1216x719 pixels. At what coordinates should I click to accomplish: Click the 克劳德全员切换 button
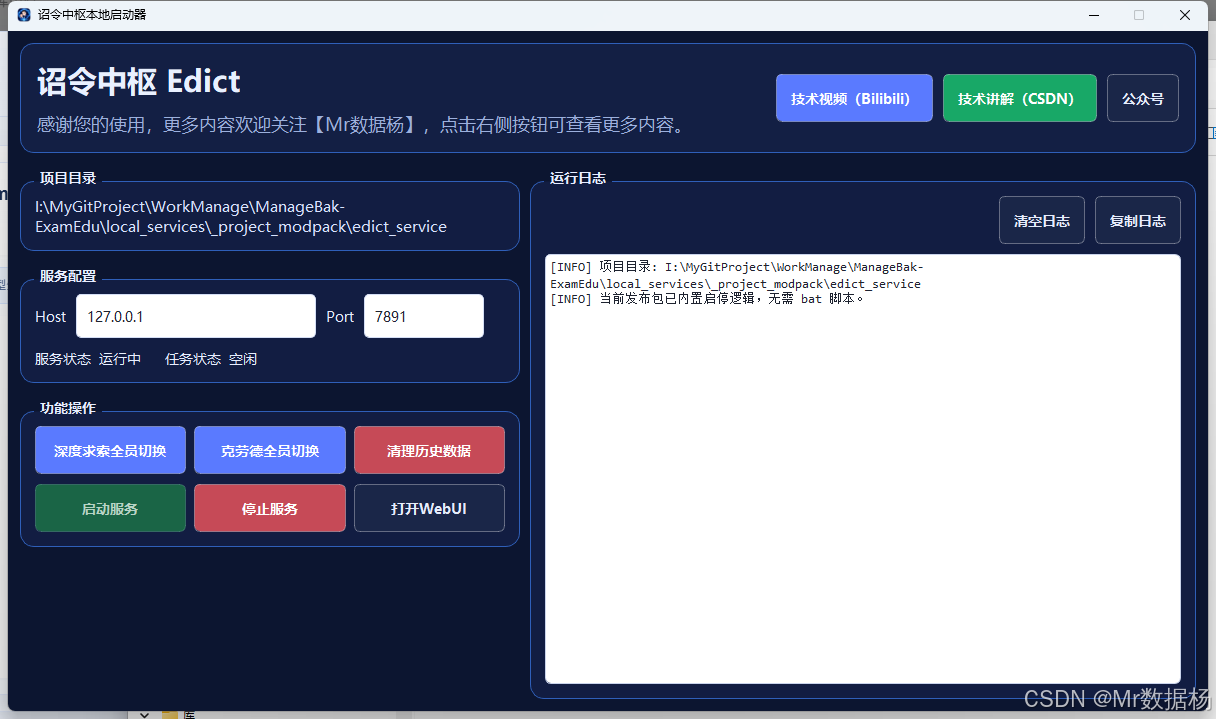tap(269, 450)
